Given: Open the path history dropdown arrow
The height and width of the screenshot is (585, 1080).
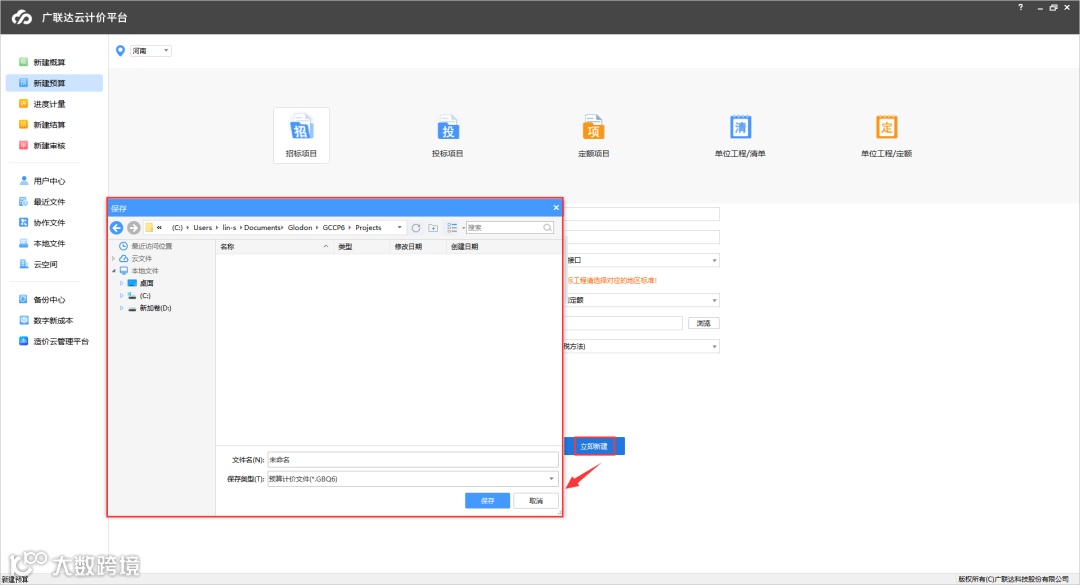Looking at the screenshot, I should pyautogui.click(x=399, y=227).
